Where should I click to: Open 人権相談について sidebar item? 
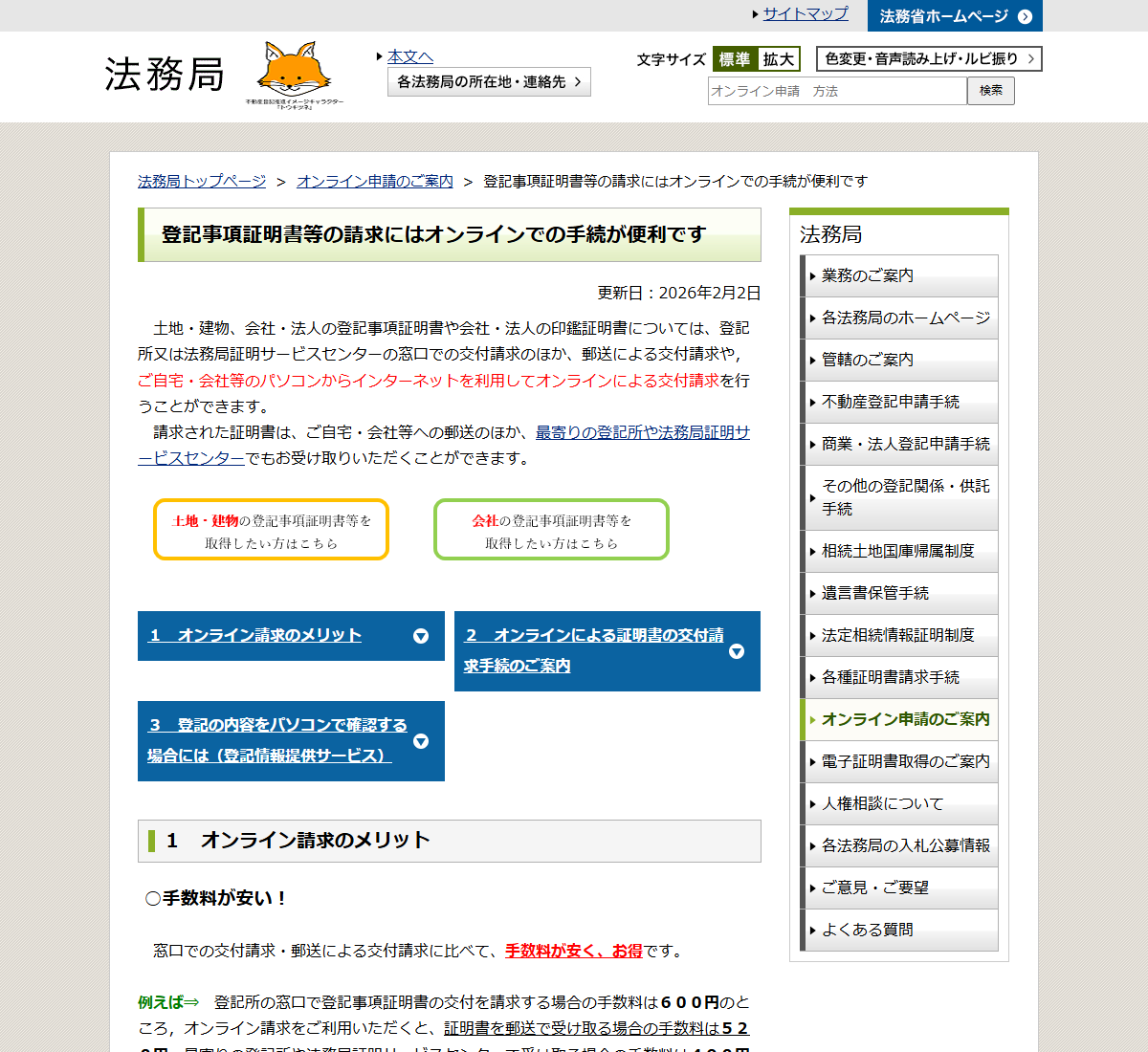(x=899, y=803)
